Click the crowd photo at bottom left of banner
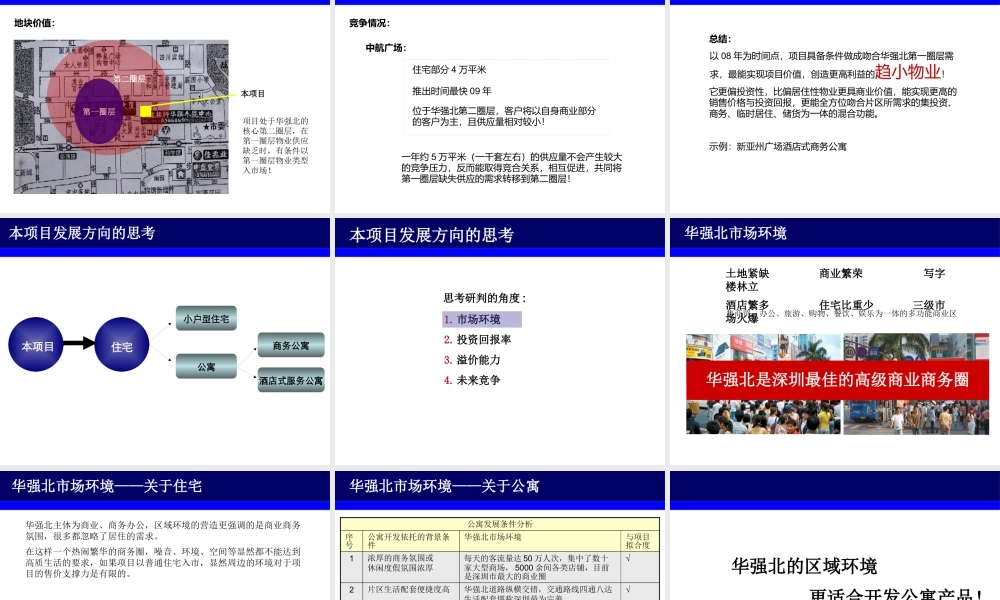 click(763, 417)
